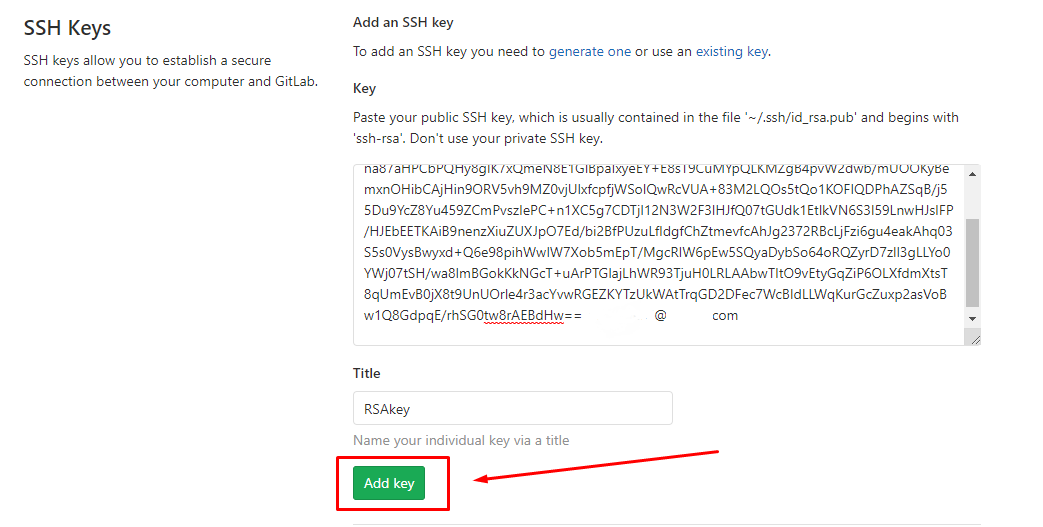Follow the "existing key" link
Image resolution: width=1043 pixels, height=527 pixels.
coord(731,51)
